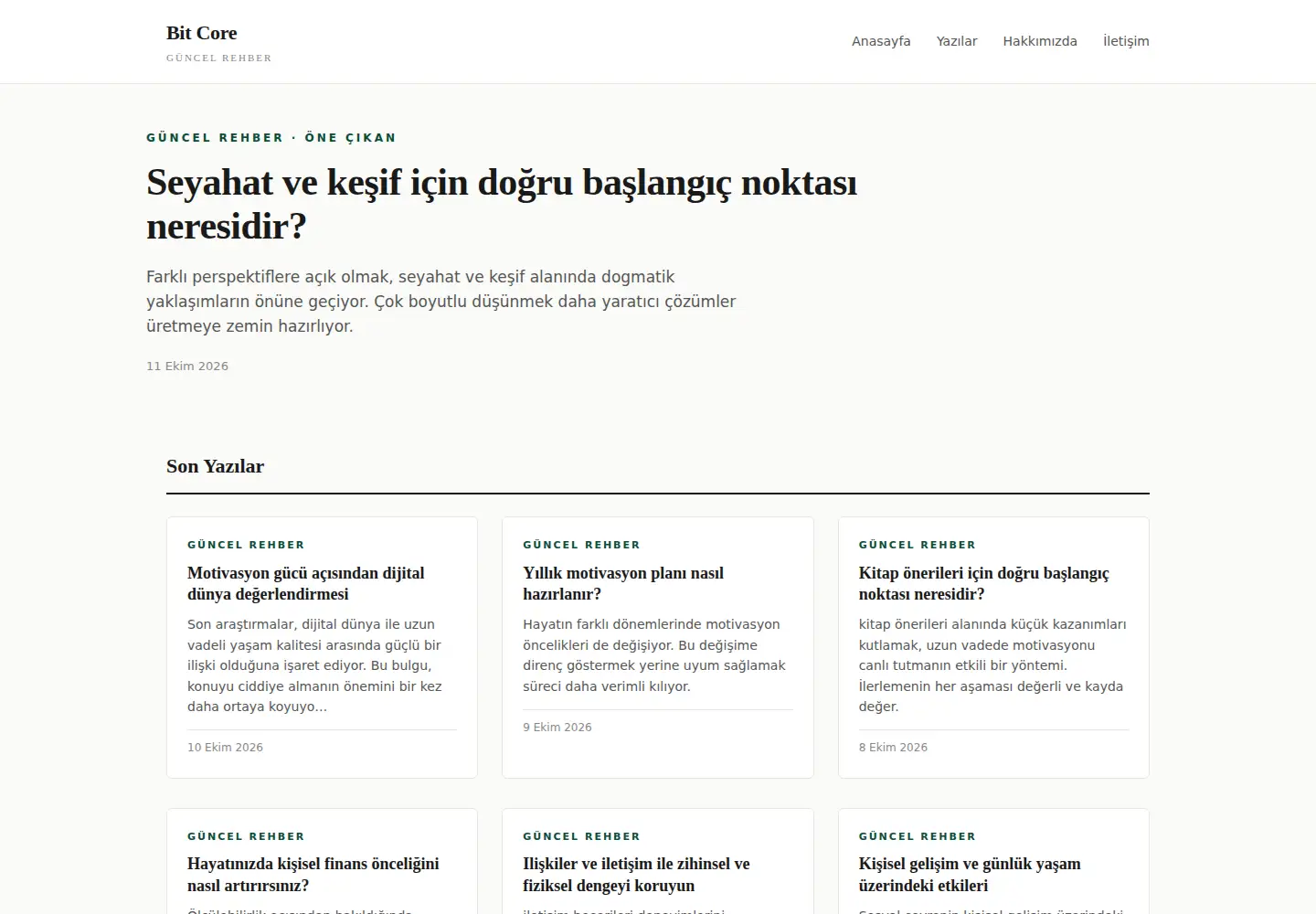Click the category label above the Motivasyon gücü title
Viewport: 1316px width, 914px height.
pos(246,545)
